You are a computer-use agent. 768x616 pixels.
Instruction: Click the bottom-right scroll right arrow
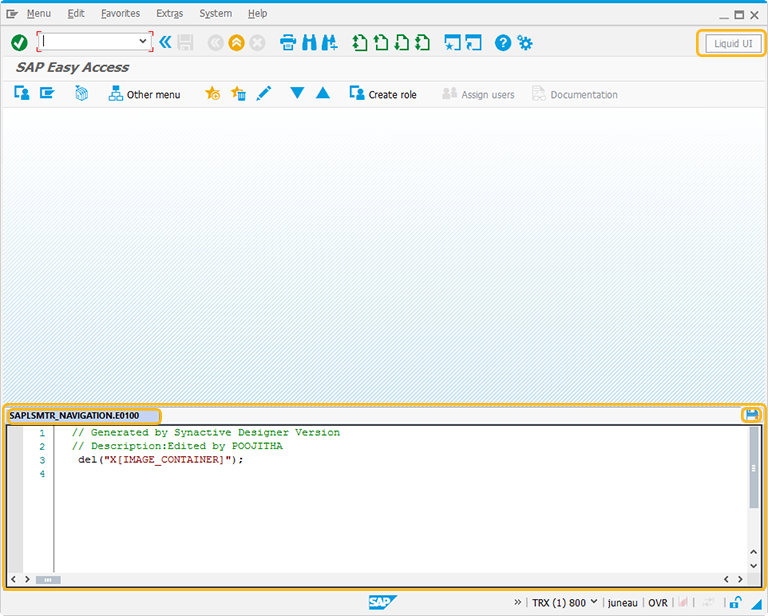point(740,579)
